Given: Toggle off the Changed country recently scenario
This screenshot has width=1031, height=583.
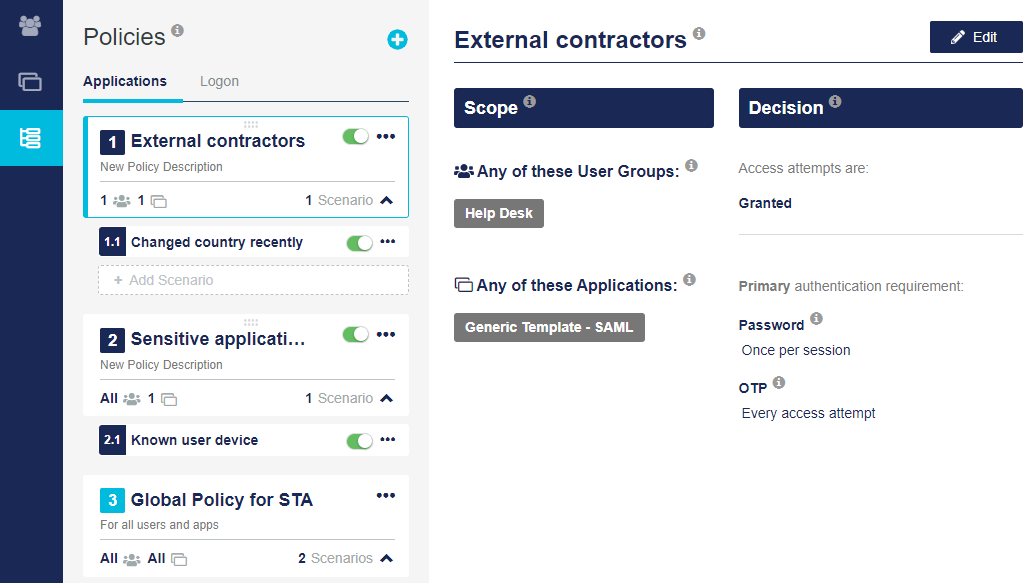Looking at the screenshot, I should click(359, 242).
